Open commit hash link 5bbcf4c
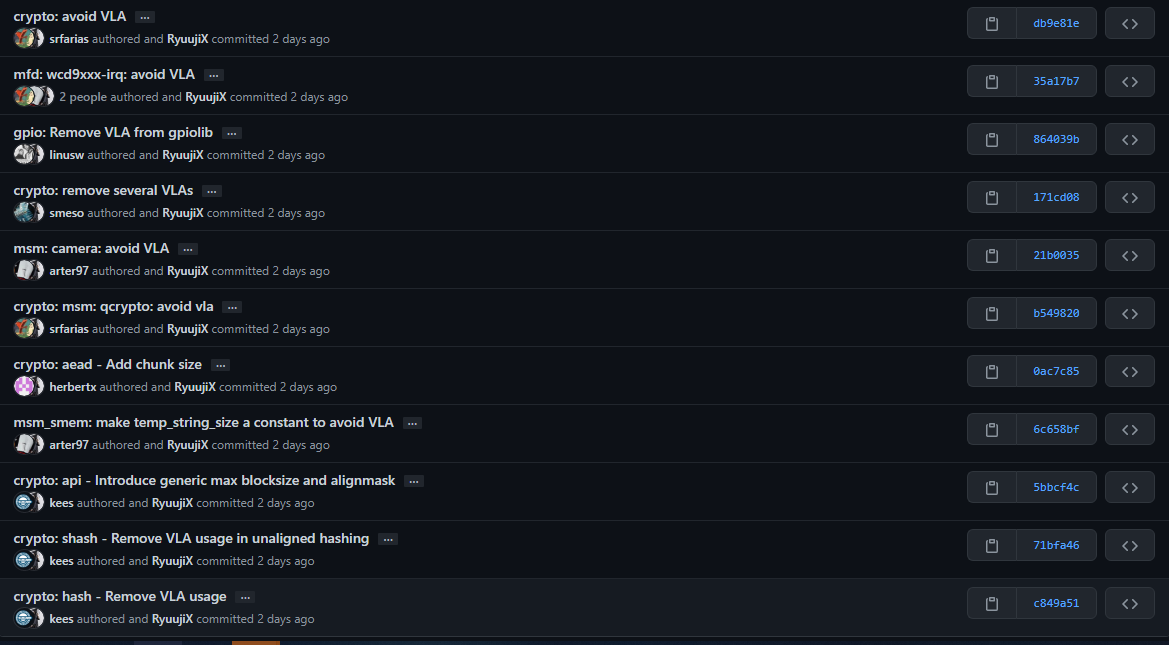Viewport: 1169px width, 645px height. [x=1056, y=487]
